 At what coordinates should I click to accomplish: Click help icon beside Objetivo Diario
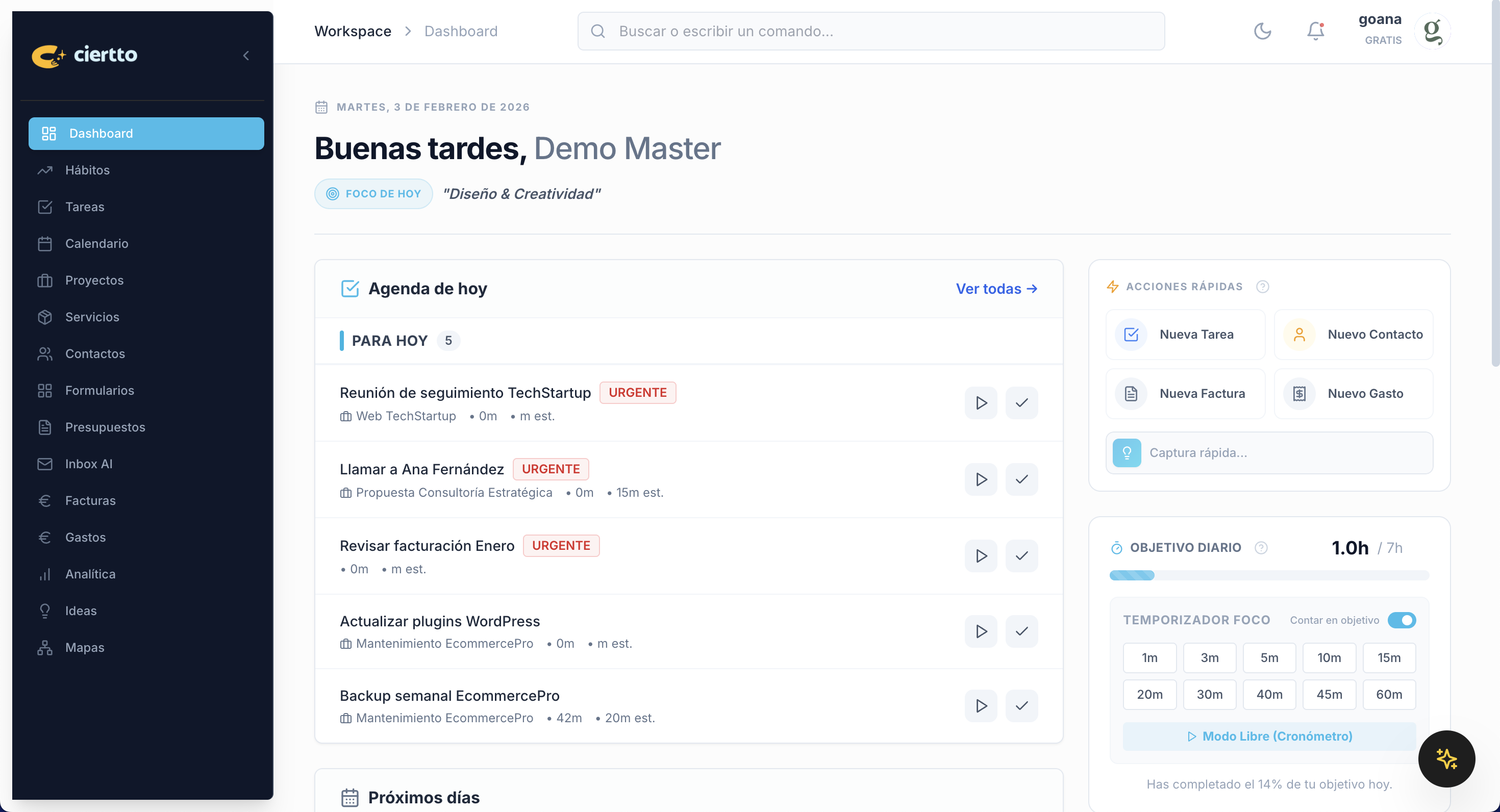1261,548
